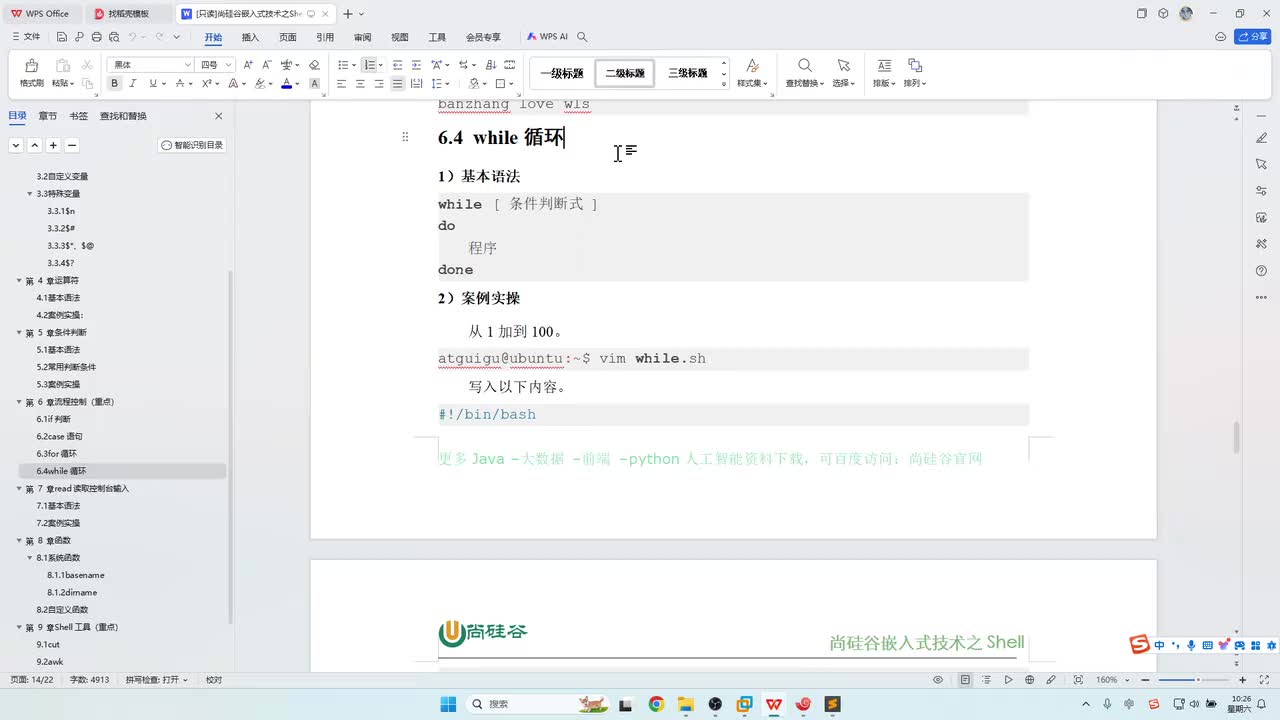Click the Save icon in quick access bar

point(61,37)
